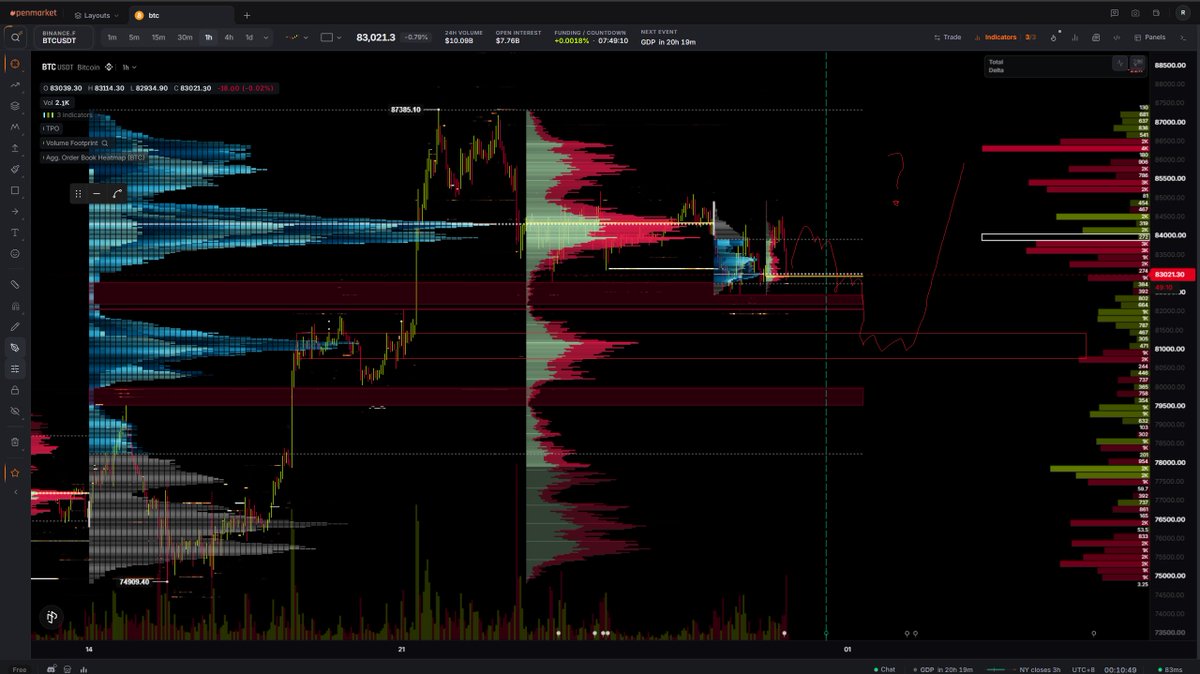Toggle lock all drawings

[15, 390]
